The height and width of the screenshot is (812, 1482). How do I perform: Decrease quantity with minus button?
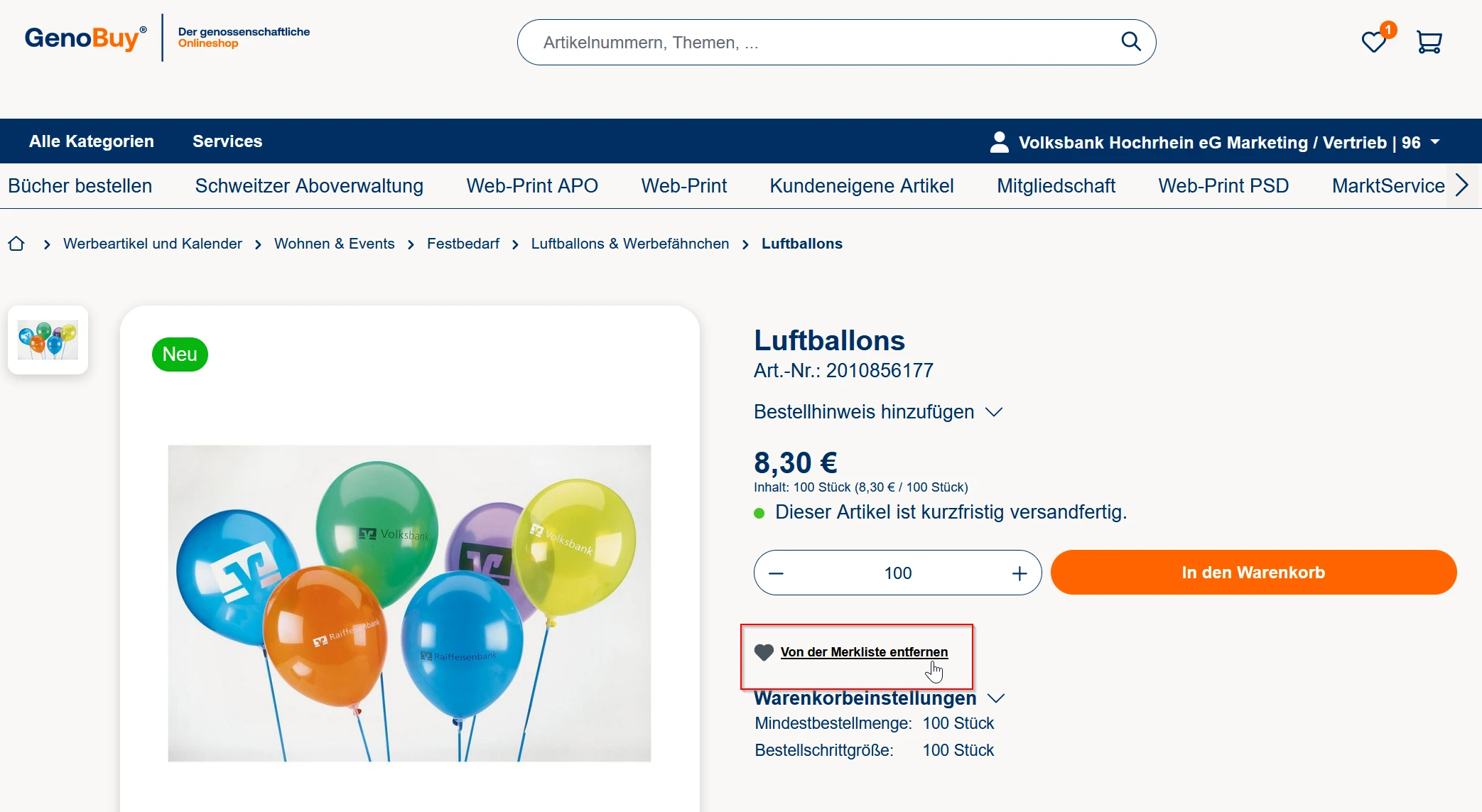pos(776,573)
